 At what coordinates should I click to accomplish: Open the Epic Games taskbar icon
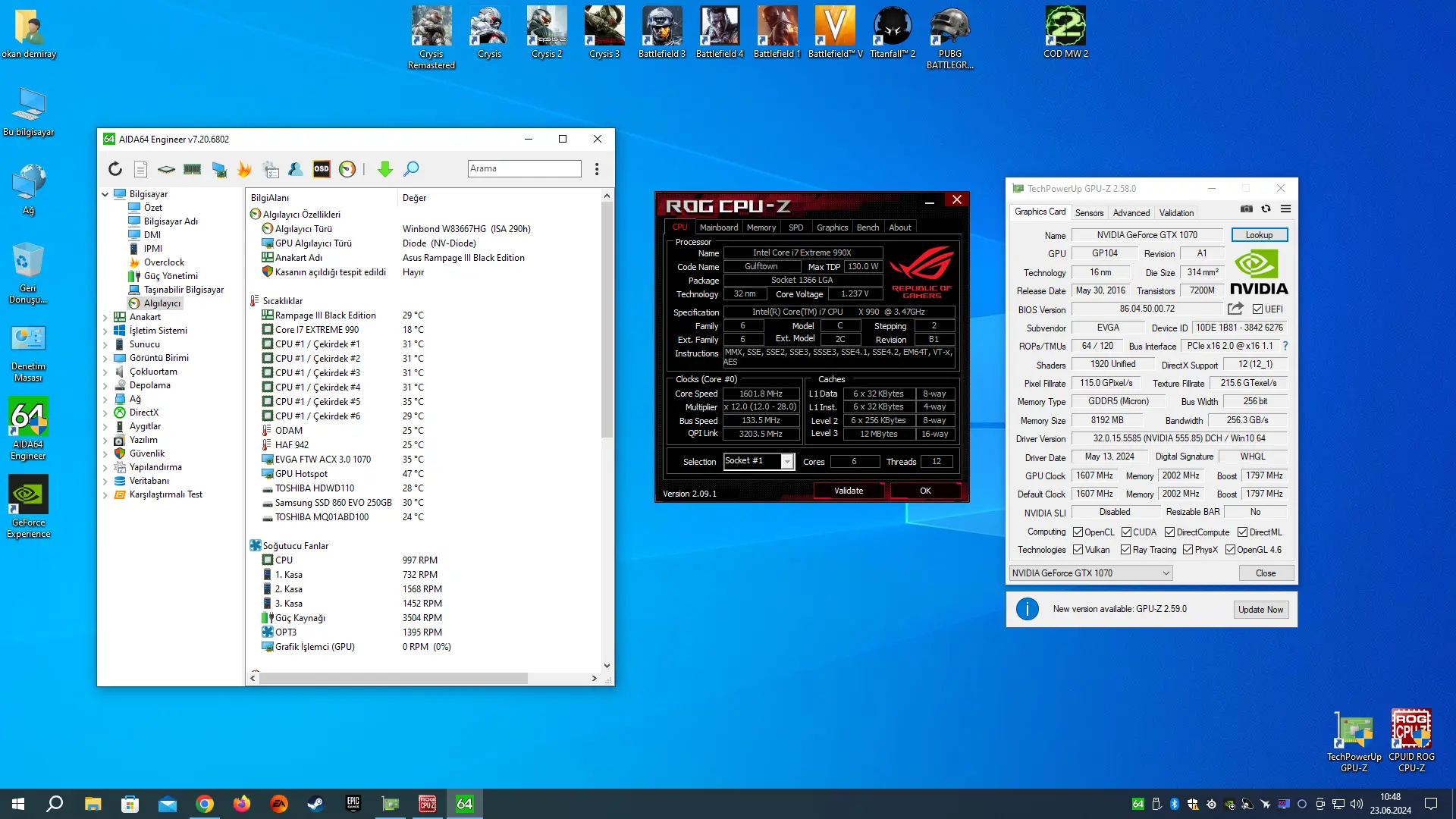click(x=353, y=804)
